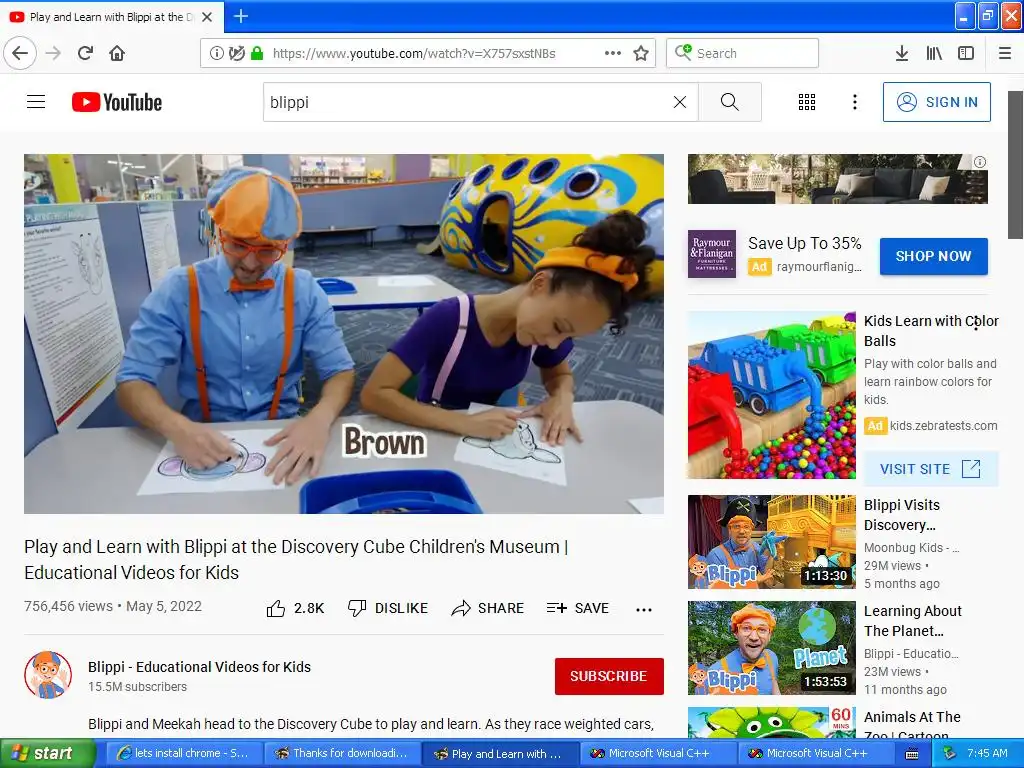The height and width of the screenshot is (768, 1024).
Task: Switch to lets install chrome taskbar item
Action: [183, 754]
